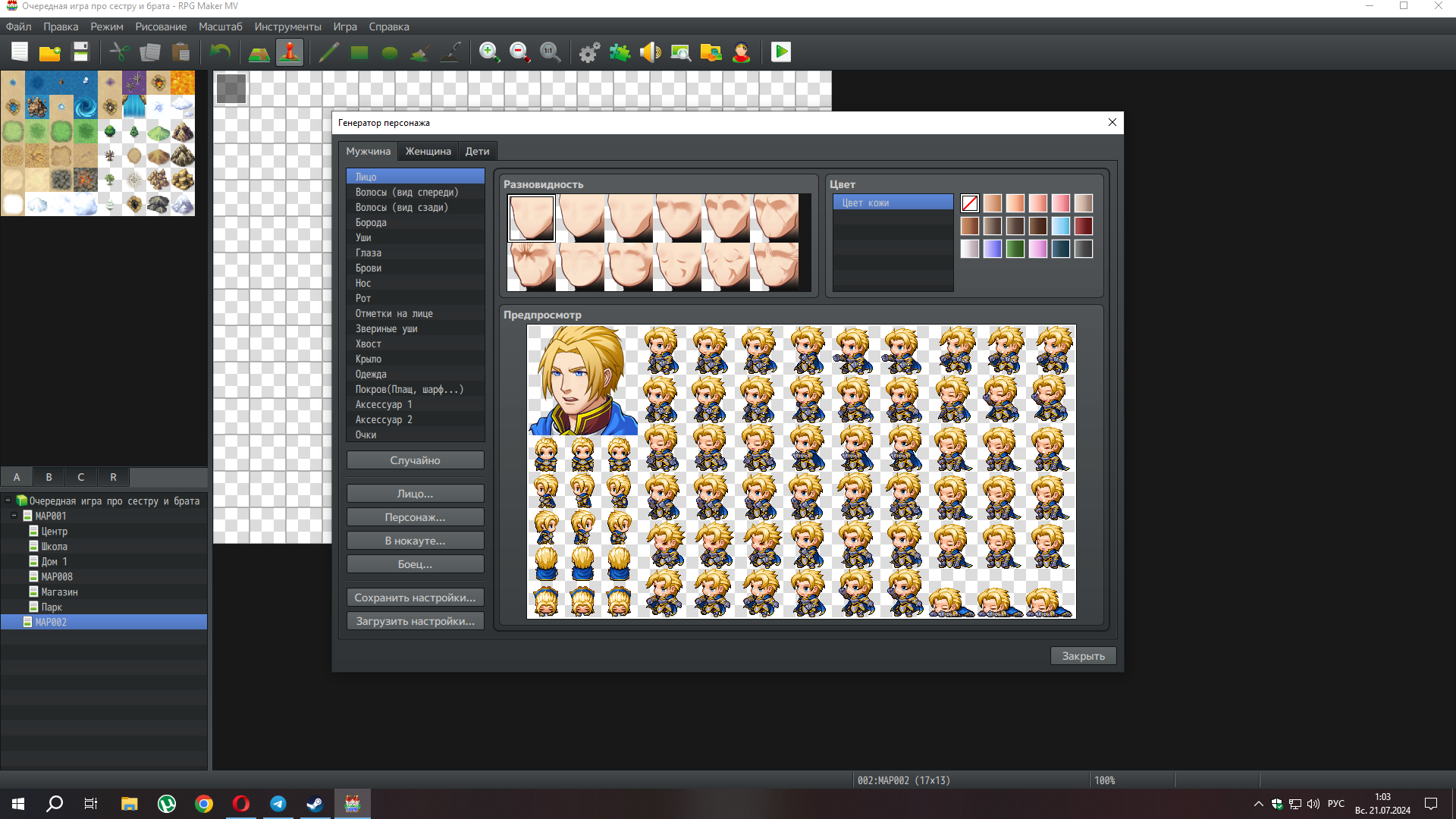Screen dimensions: 1456x819
Task: Click the Character Generator toolbar icon
Action: pyautogui.click(x=741, y=52)
